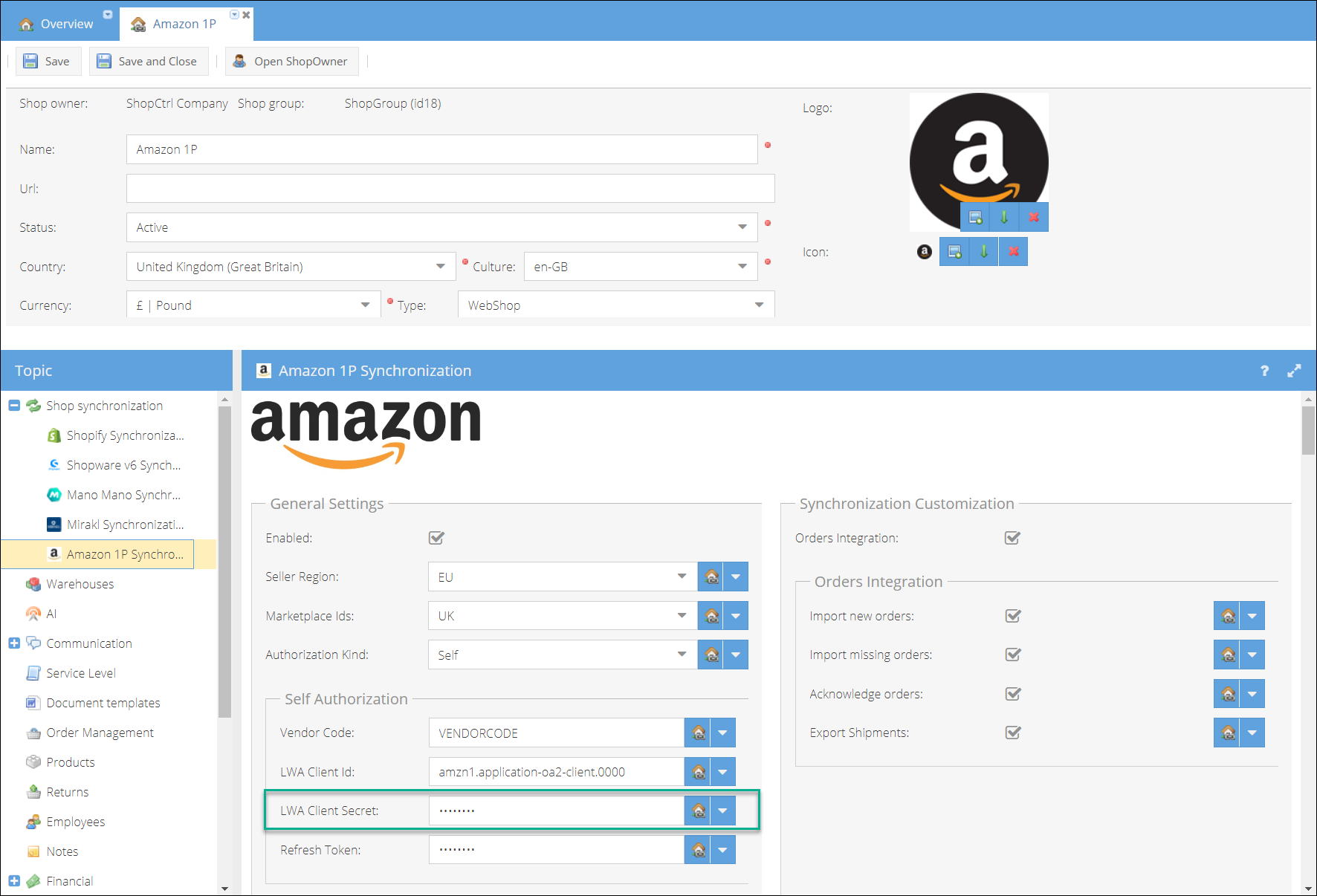This screenshot has height=896, width=1317.
Task: Click house icon beside Marketplace Ids
Action: pyautogui.click(x=711, y=616)
